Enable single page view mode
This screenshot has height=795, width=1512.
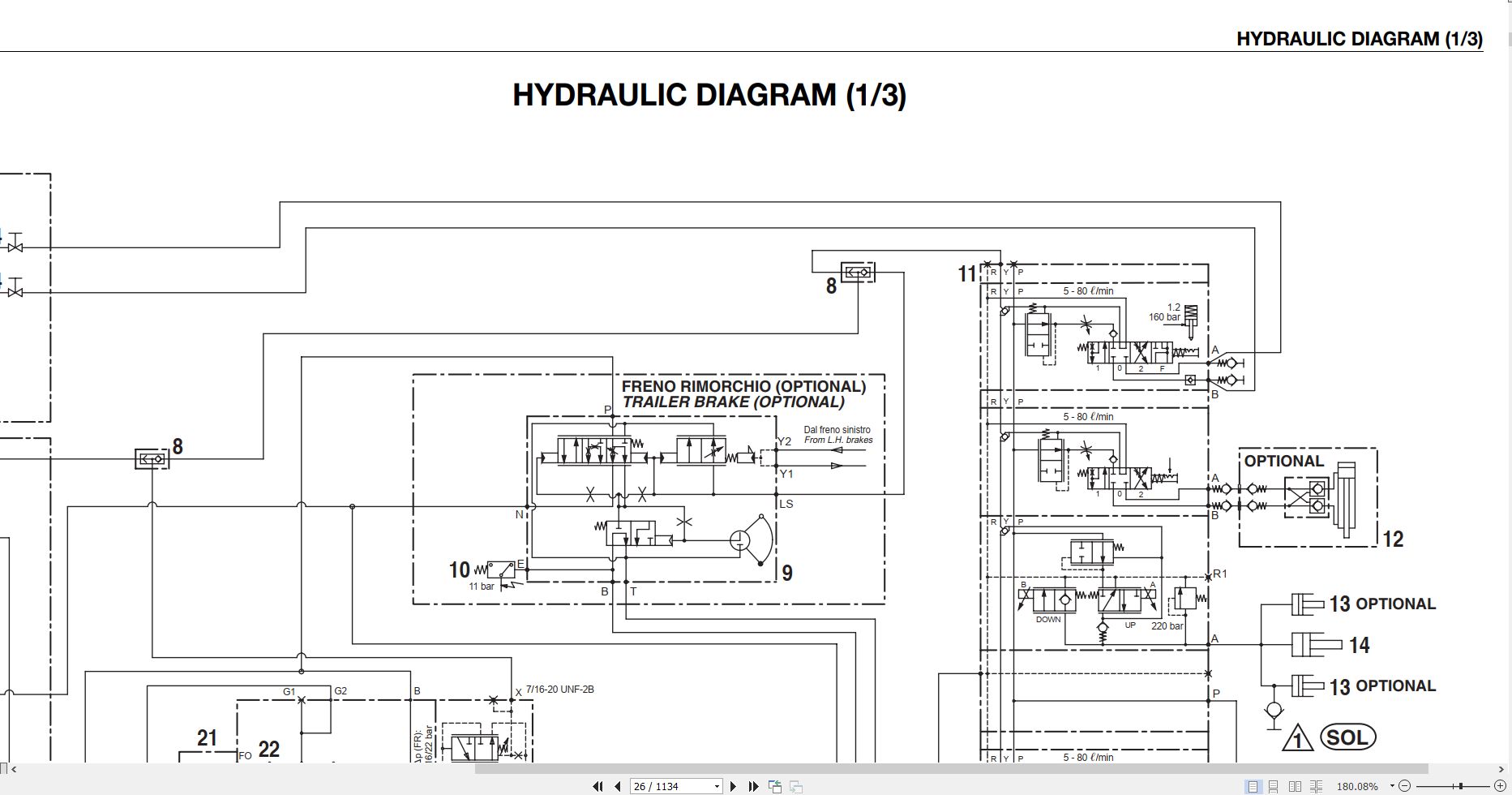click(1253, 786)
